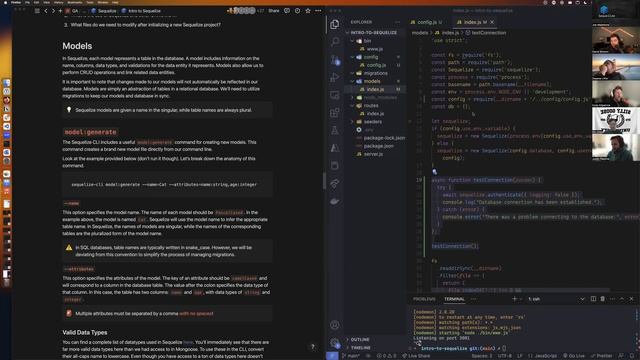Screen dimensions: 640x360
Task: Toggle Notion sidebar hamburger menu
Action: click(37, 11)
